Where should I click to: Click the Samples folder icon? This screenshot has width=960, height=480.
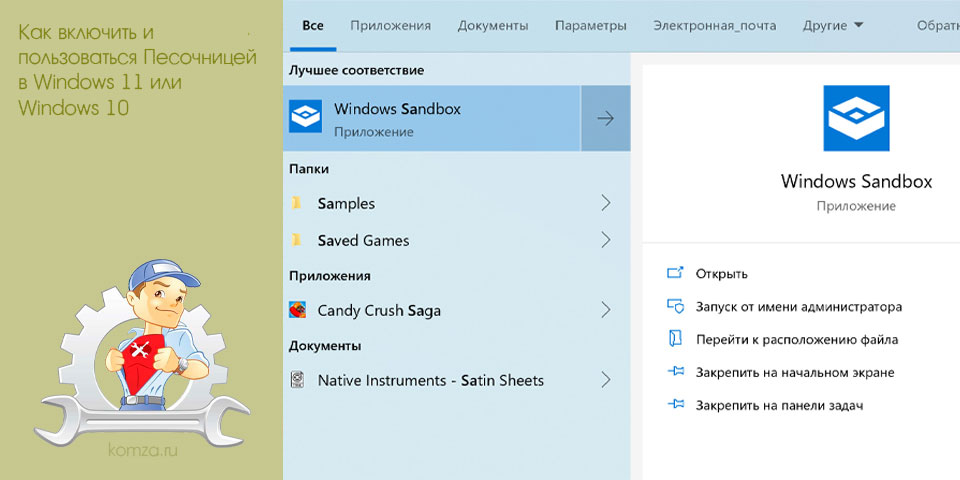pos(297,203)
